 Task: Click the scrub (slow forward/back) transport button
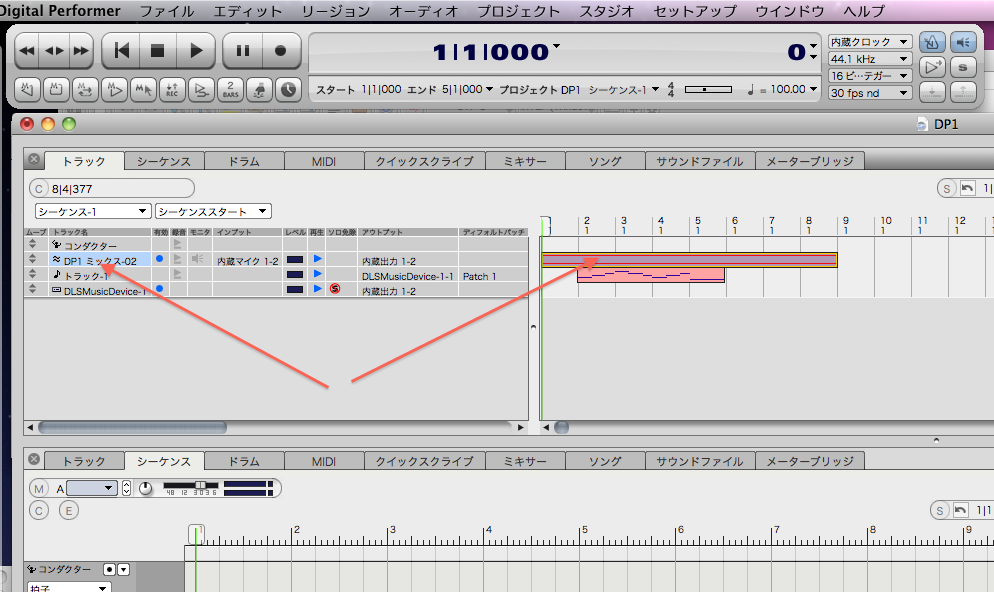(54, 51)
